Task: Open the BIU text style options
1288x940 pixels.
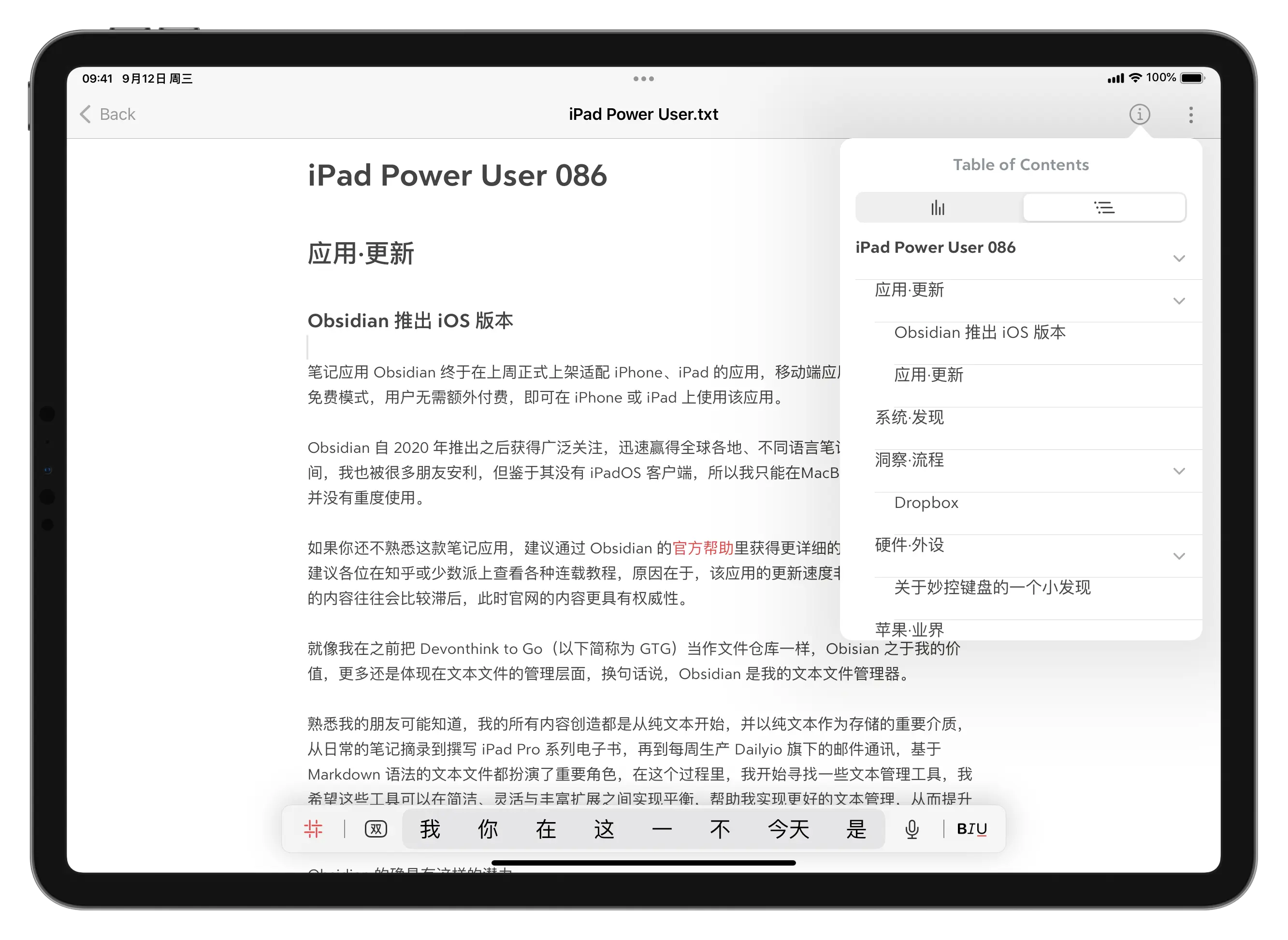Action: [x=972, y=828]
